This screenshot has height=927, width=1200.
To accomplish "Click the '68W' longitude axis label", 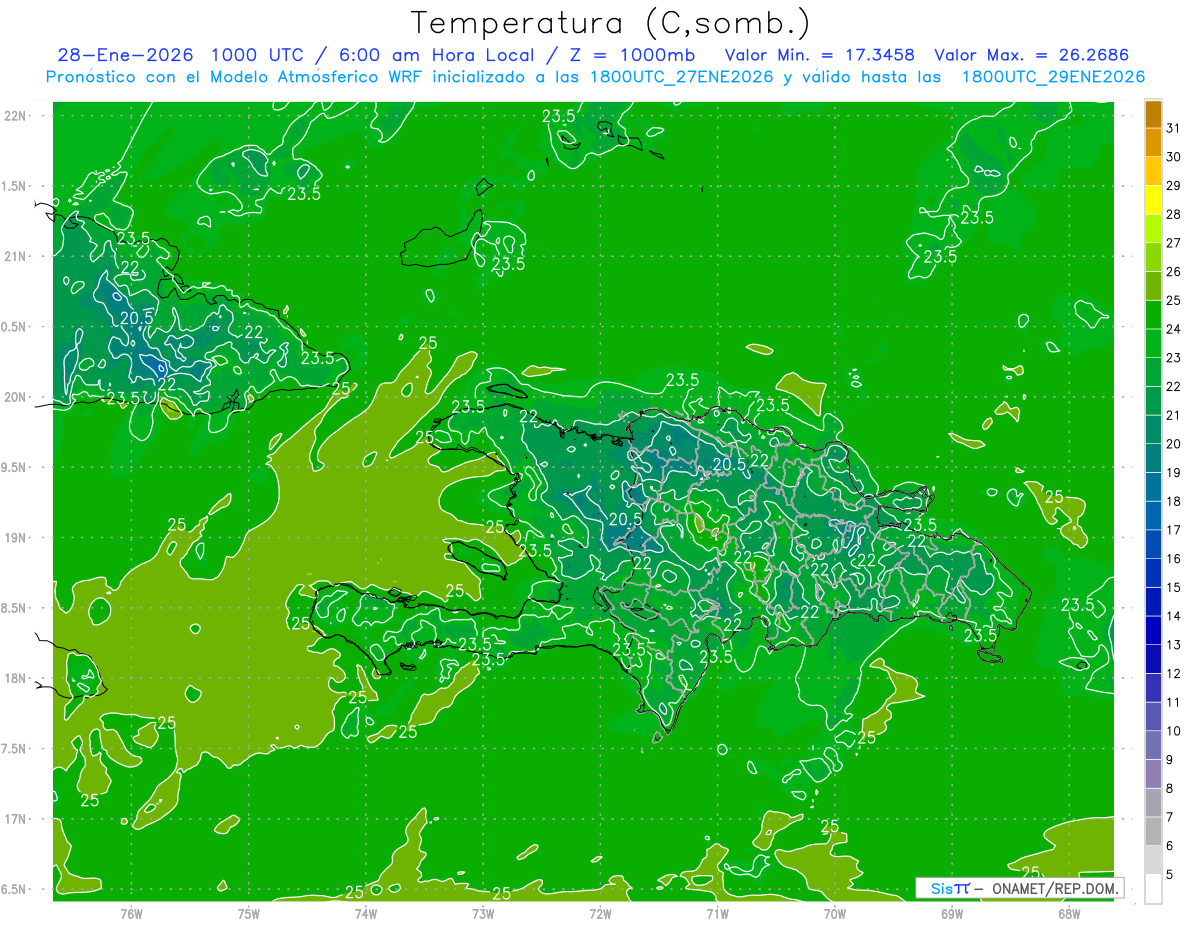I will tap(1069, 914).
